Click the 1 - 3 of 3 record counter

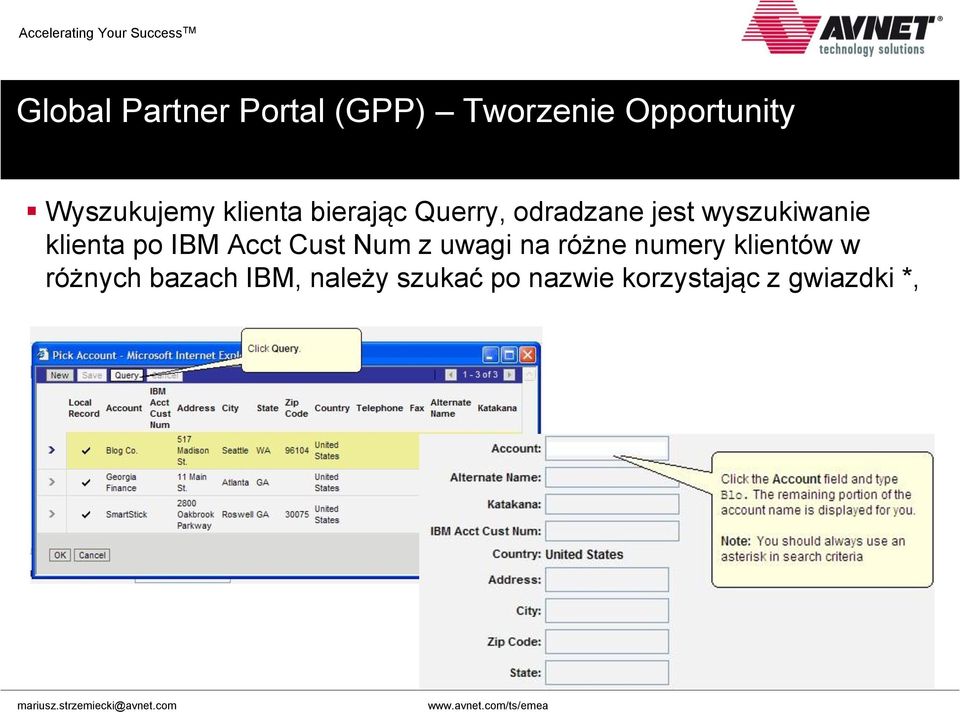click(x=480, y=375)
